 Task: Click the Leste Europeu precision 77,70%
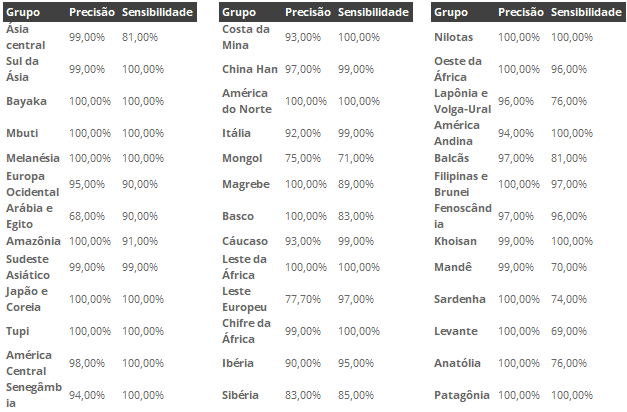[x=303, y=299]
